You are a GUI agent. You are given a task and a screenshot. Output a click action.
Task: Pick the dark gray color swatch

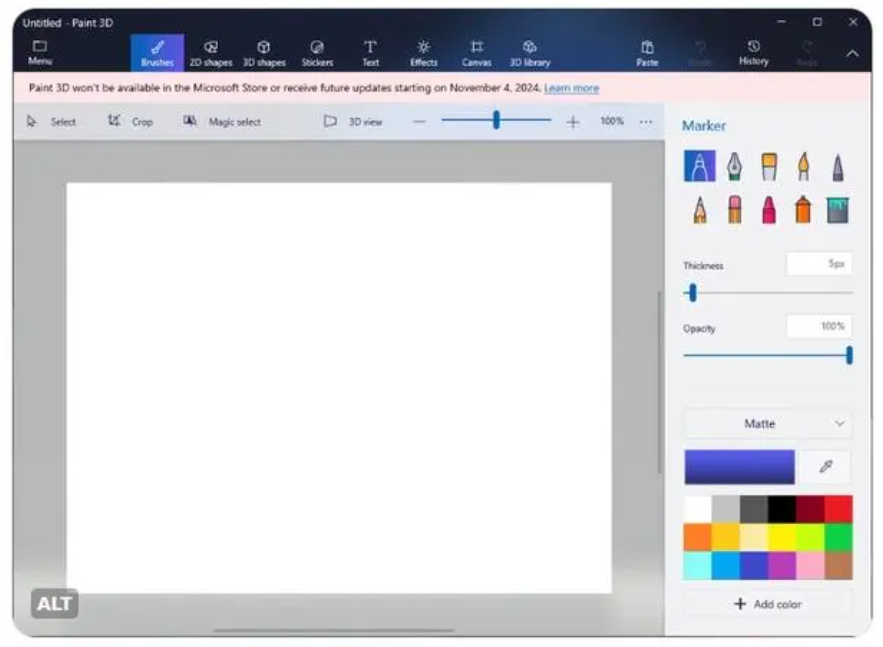click(754, 509)
